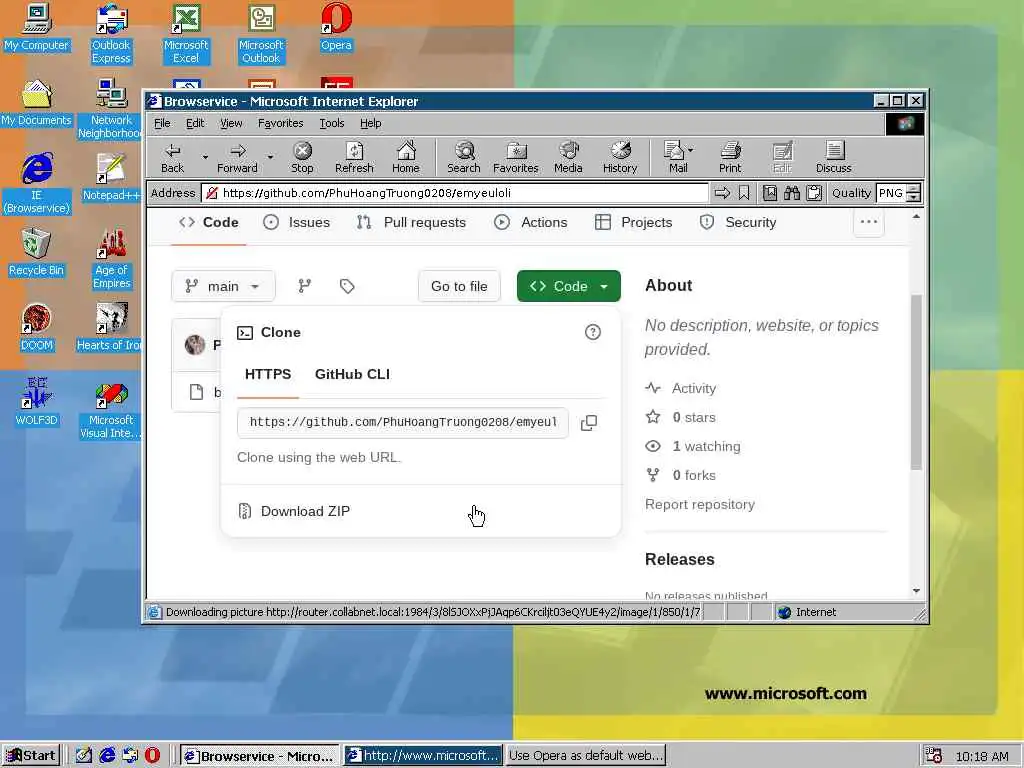Click the 0 forks link
This screenshot has width=1024, height=768.
coord(681,475)
